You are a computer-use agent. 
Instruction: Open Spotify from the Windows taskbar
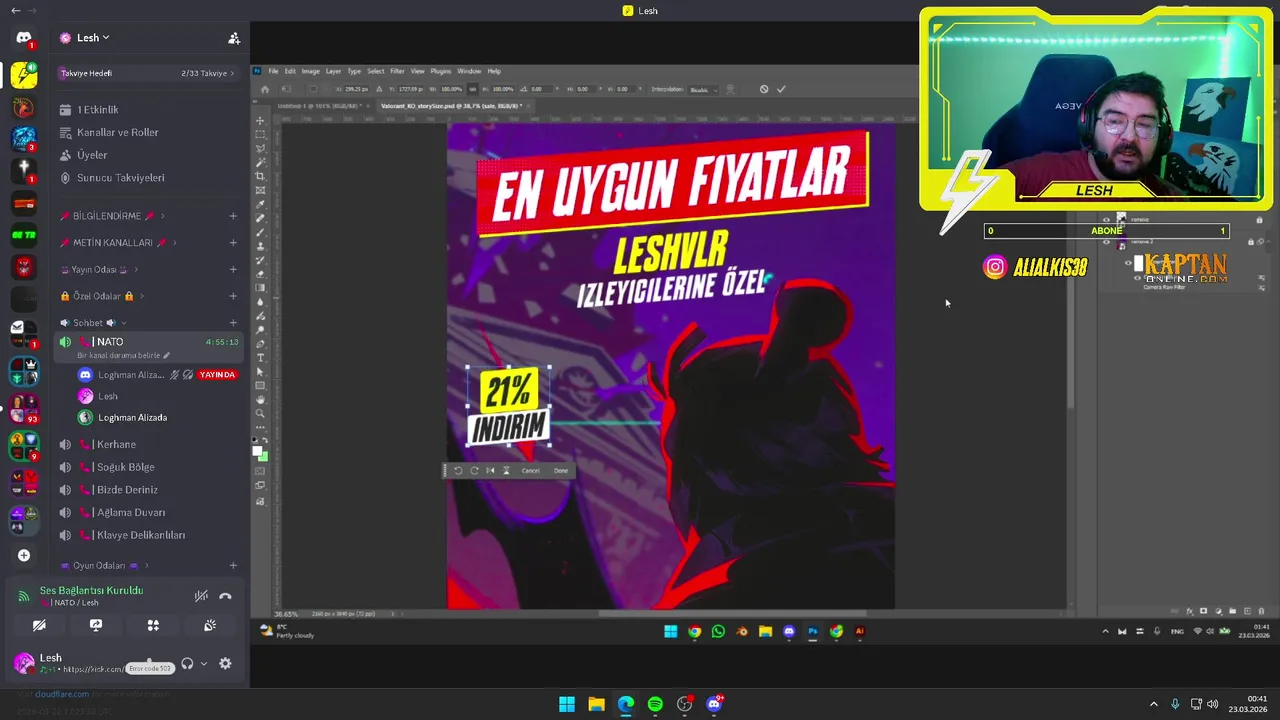click(655, 704)
